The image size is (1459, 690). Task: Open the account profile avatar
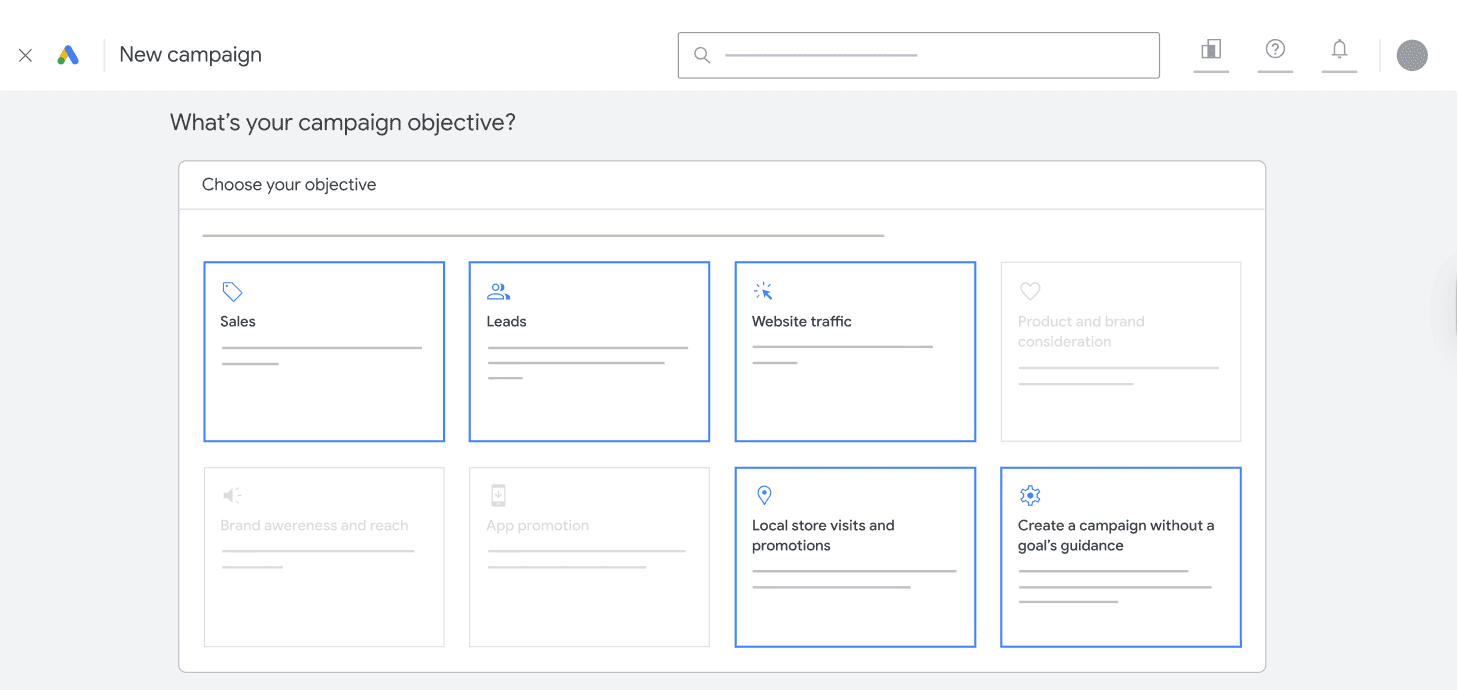[1412, 56]
